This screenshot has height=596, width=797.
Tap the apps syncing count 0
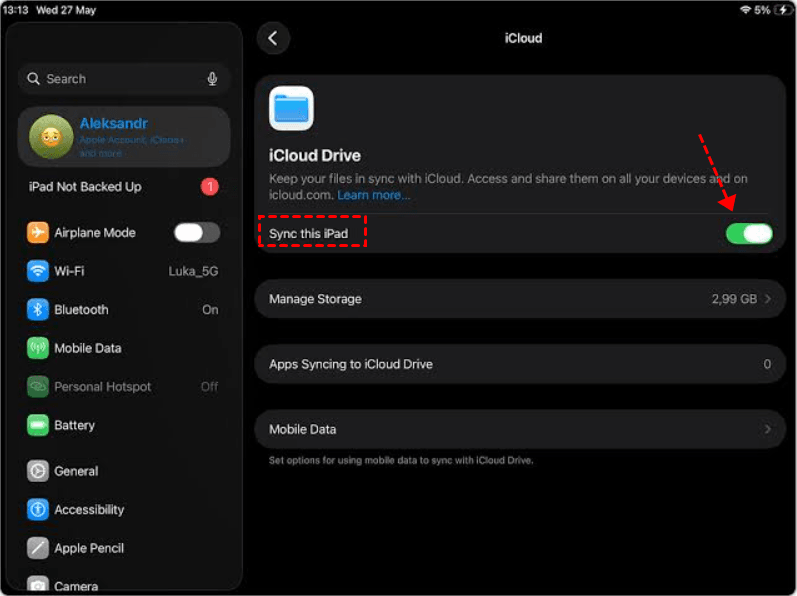tap(767, 364)
